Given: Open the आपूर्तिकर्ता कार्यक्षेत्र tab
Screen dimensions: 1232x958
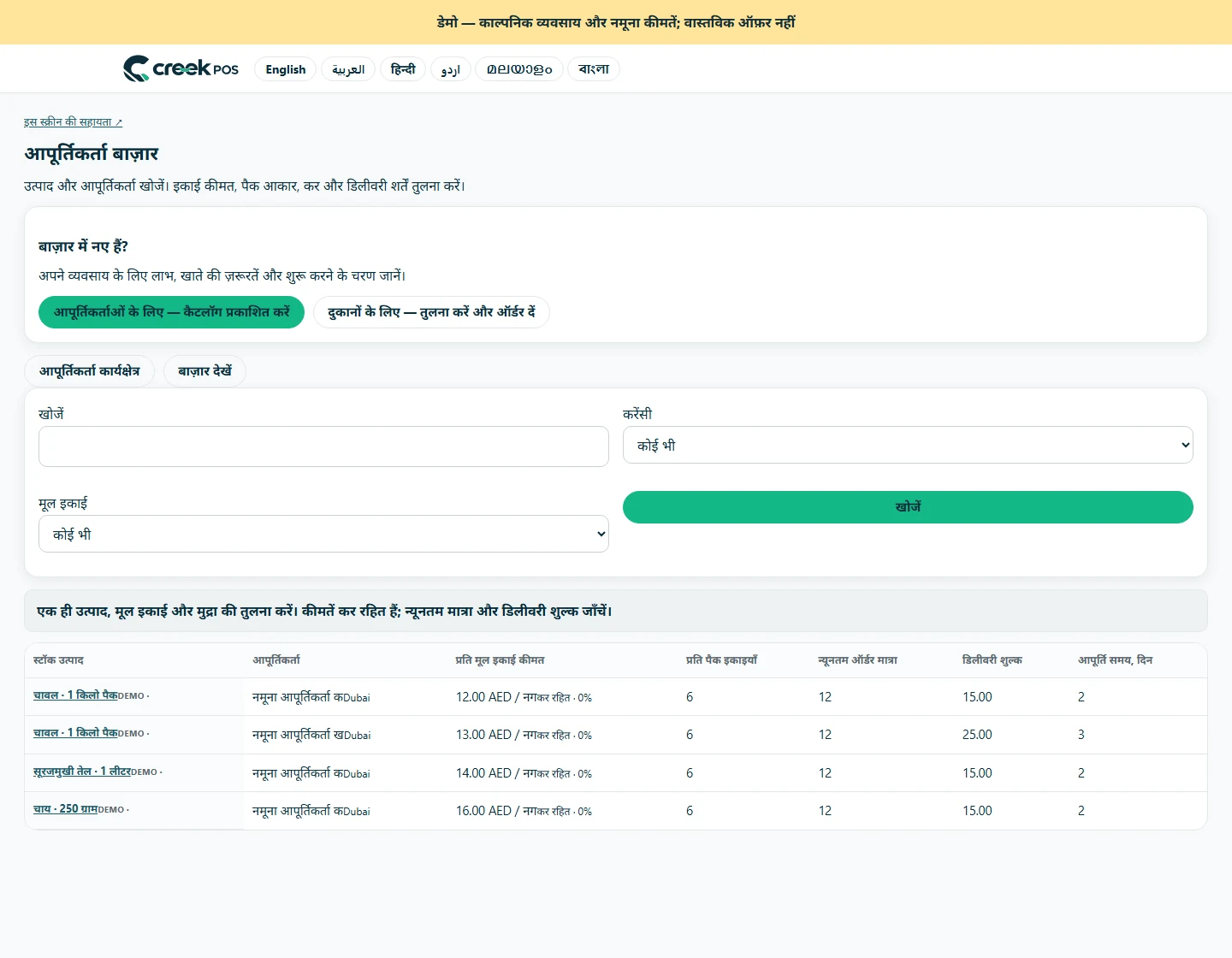Looking at the screenshot, I should click(x=89, y=371).
